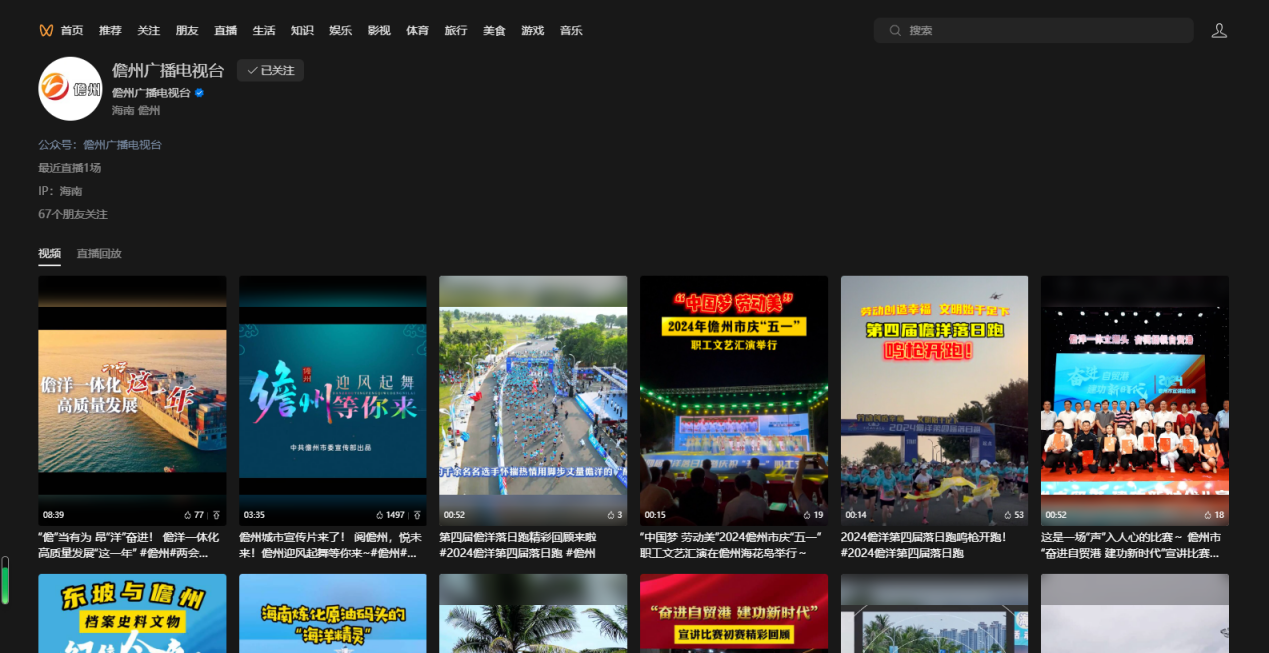Go to 首页 in the top navigation
The width and height of the screenshot is (1269, 653).
tap(72, 31)
